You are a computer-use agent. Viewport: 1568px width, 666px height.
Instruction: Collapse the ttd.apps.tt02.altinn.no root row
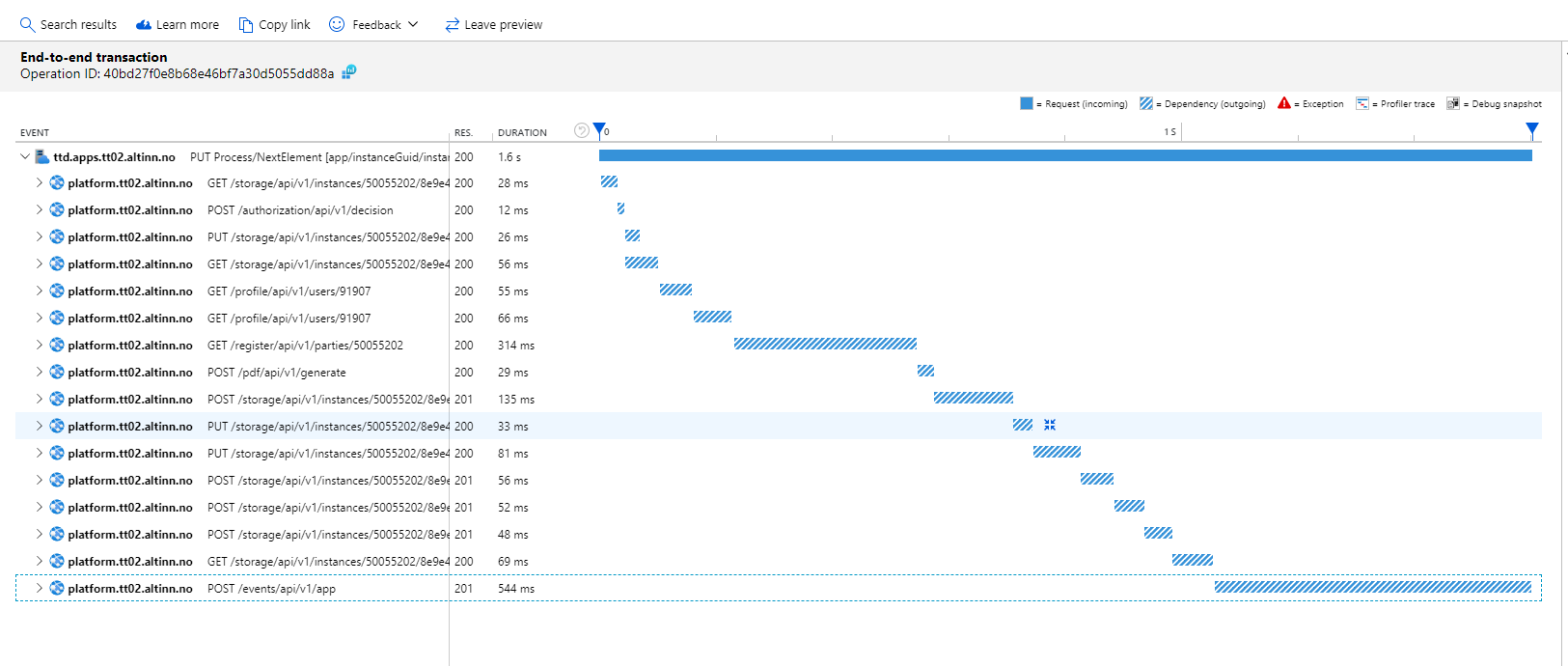point(25,156)
